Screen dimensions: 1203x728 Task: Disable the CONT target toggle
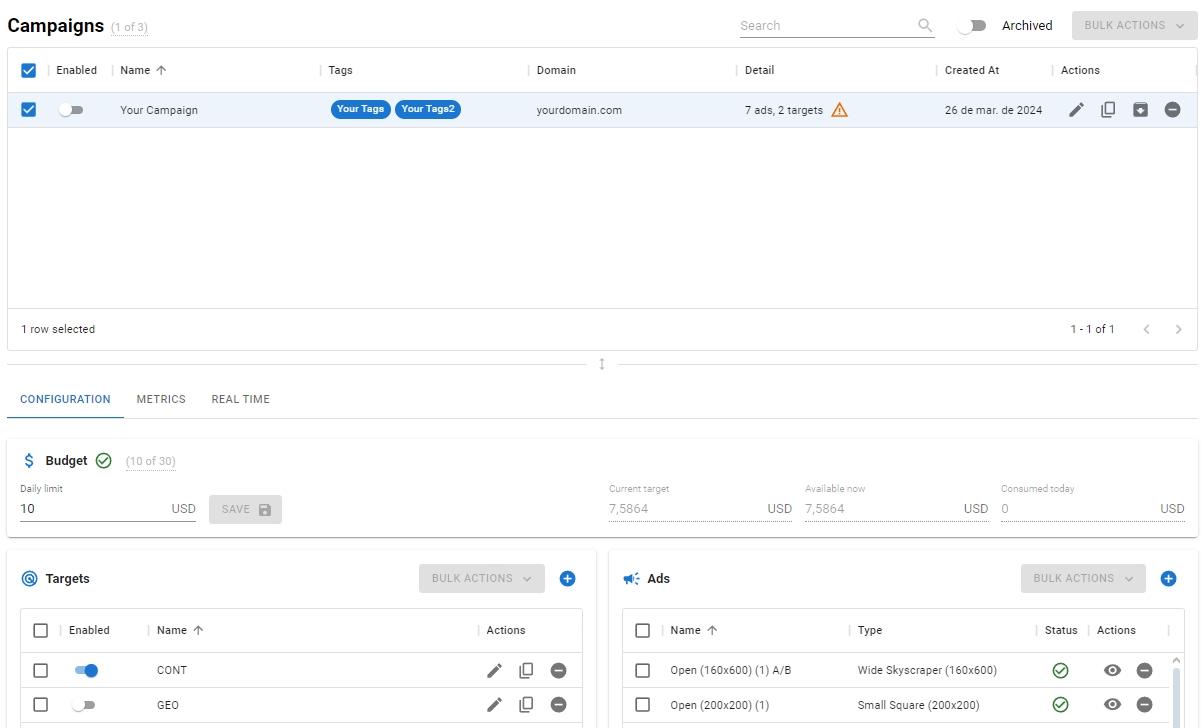point(86,670)
